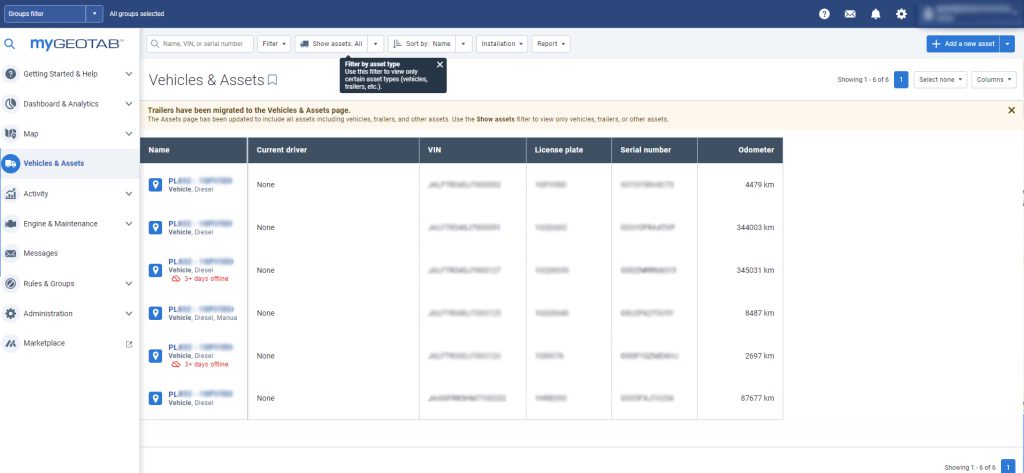Open the Report button menu

click(x=551, y=44)
